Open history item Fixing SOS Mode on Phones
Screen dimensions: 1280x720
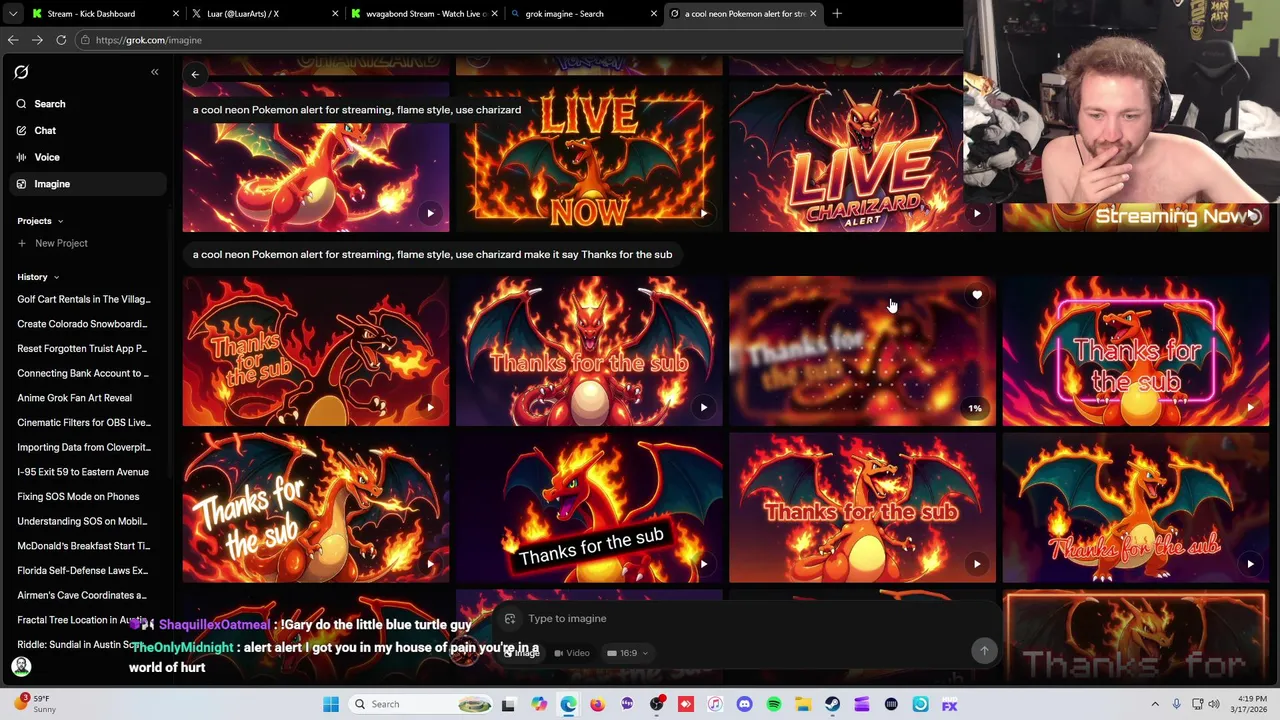pyautogui.click(x=78, y=496)
